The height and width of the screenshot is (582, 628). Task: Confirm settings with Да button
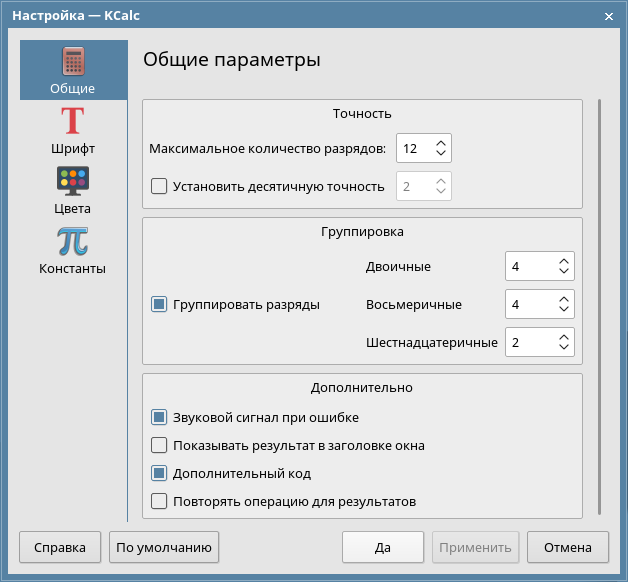pyautogui.click(x=383, y=548)
